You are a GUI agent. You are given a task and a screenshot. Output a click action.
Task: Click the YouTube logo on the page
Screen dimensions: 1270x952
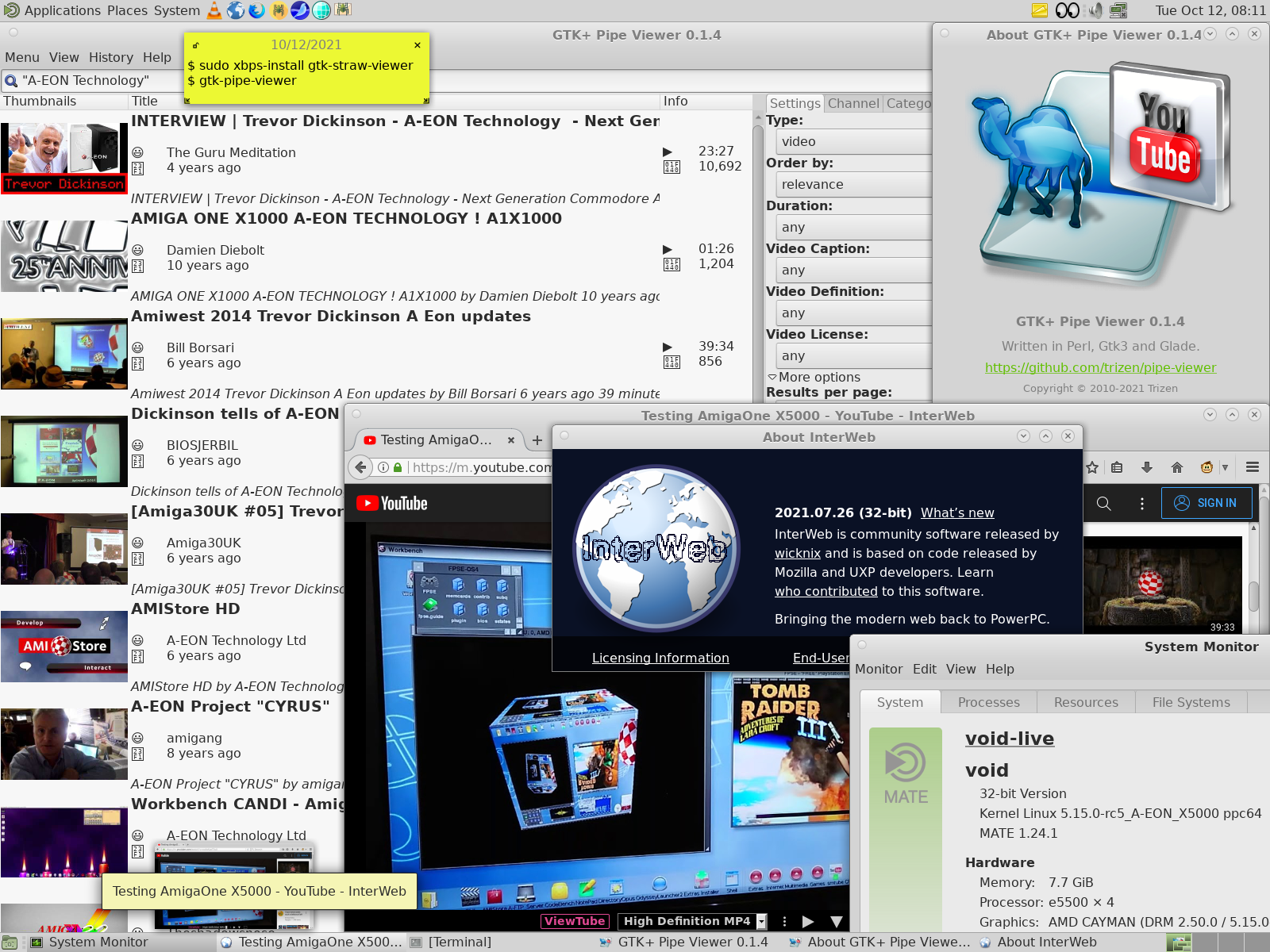392,503
